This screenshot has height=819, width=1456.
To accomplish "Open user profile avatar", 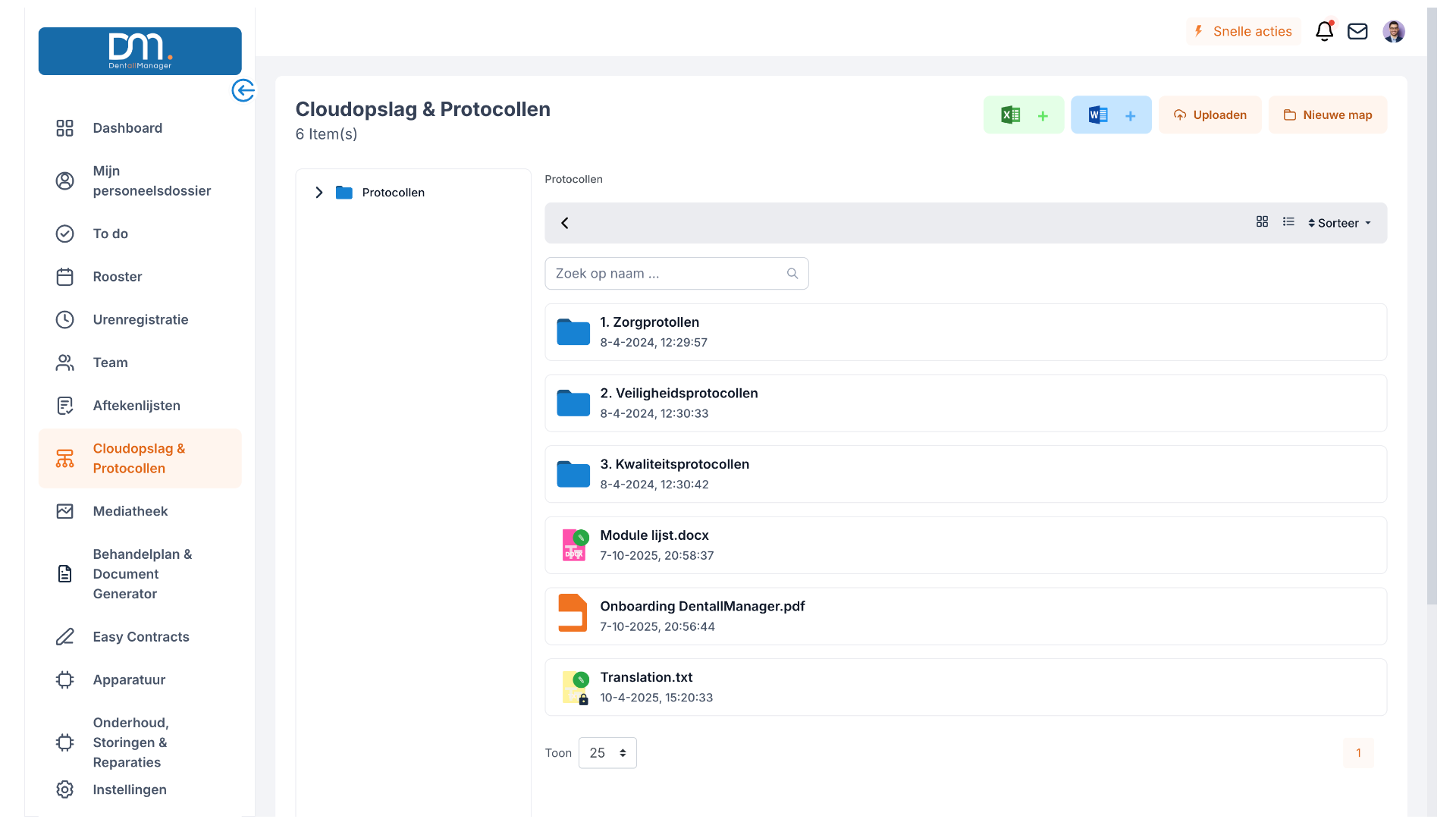I will [1393, 31].
